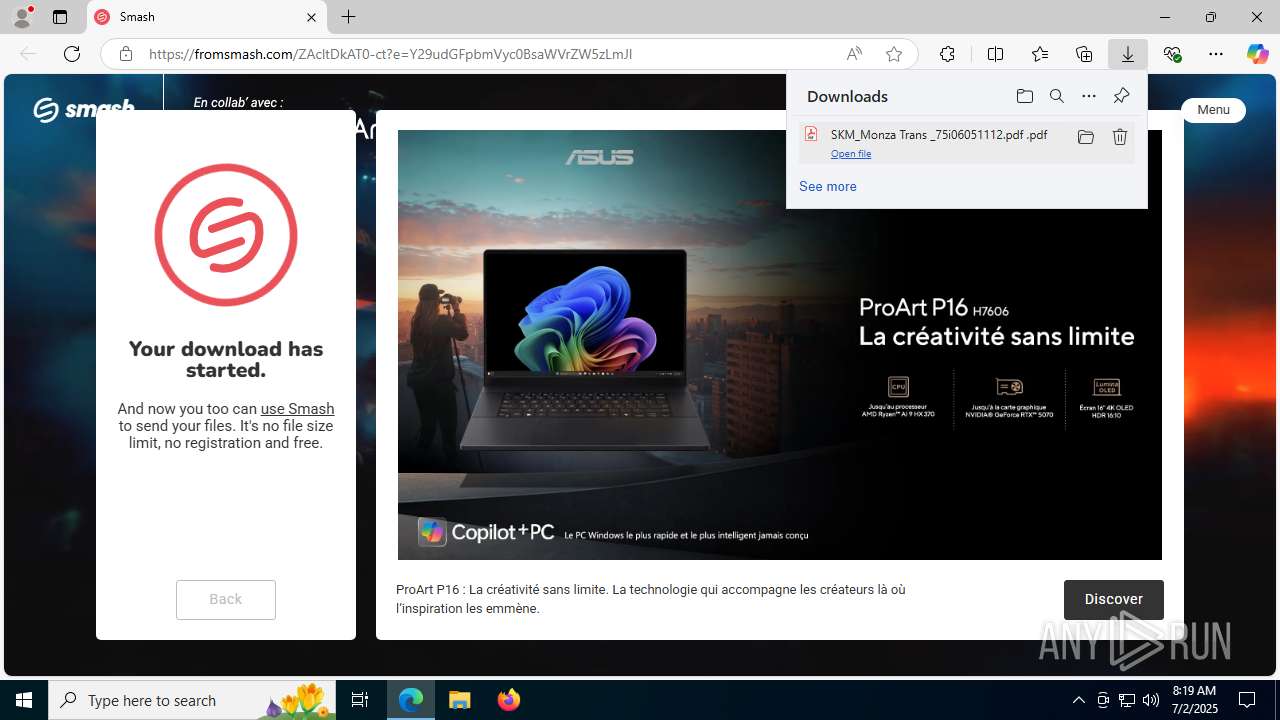Open the Extensions puzzle icon
This screenshot has width=1280, height=720.
coord(947,54)
